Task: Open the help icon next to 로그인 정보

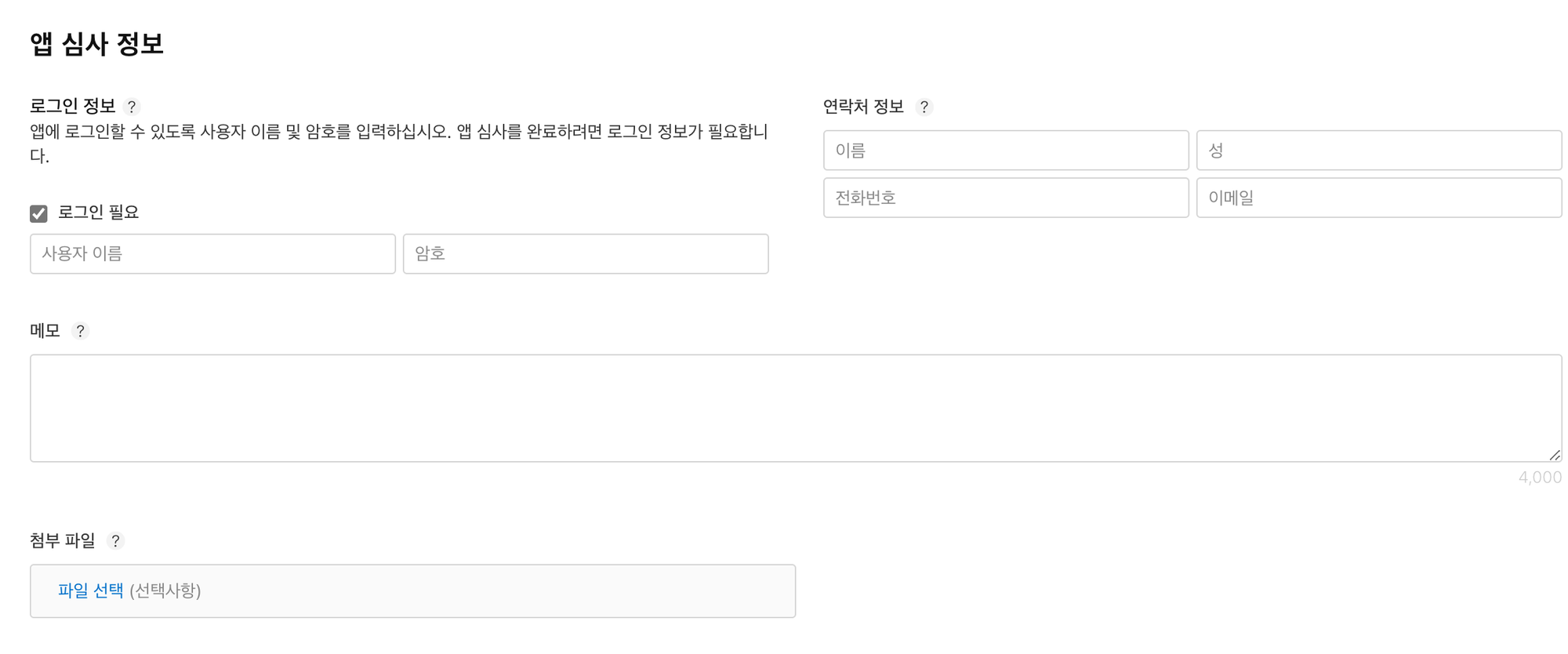Action: click(x=132, y=107)
